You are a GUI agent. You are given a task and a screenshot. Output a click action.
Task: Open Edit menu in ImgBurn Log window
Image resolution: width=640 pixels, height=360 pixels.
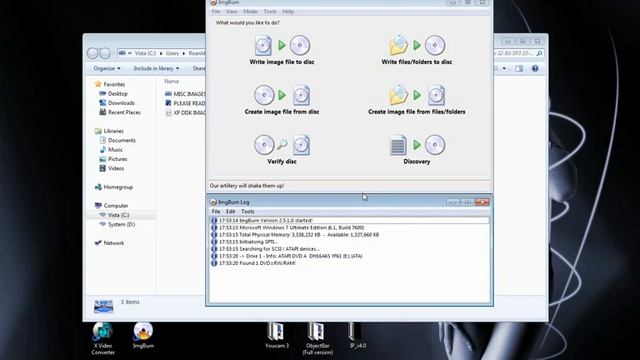231,211
